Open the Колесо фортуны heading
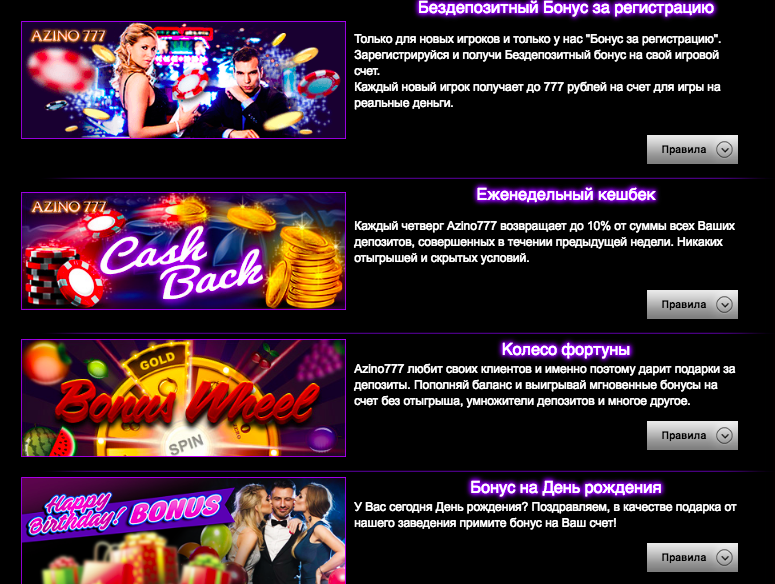The width and height of the screenshot is (775, 584). click(x=566, y=349)
